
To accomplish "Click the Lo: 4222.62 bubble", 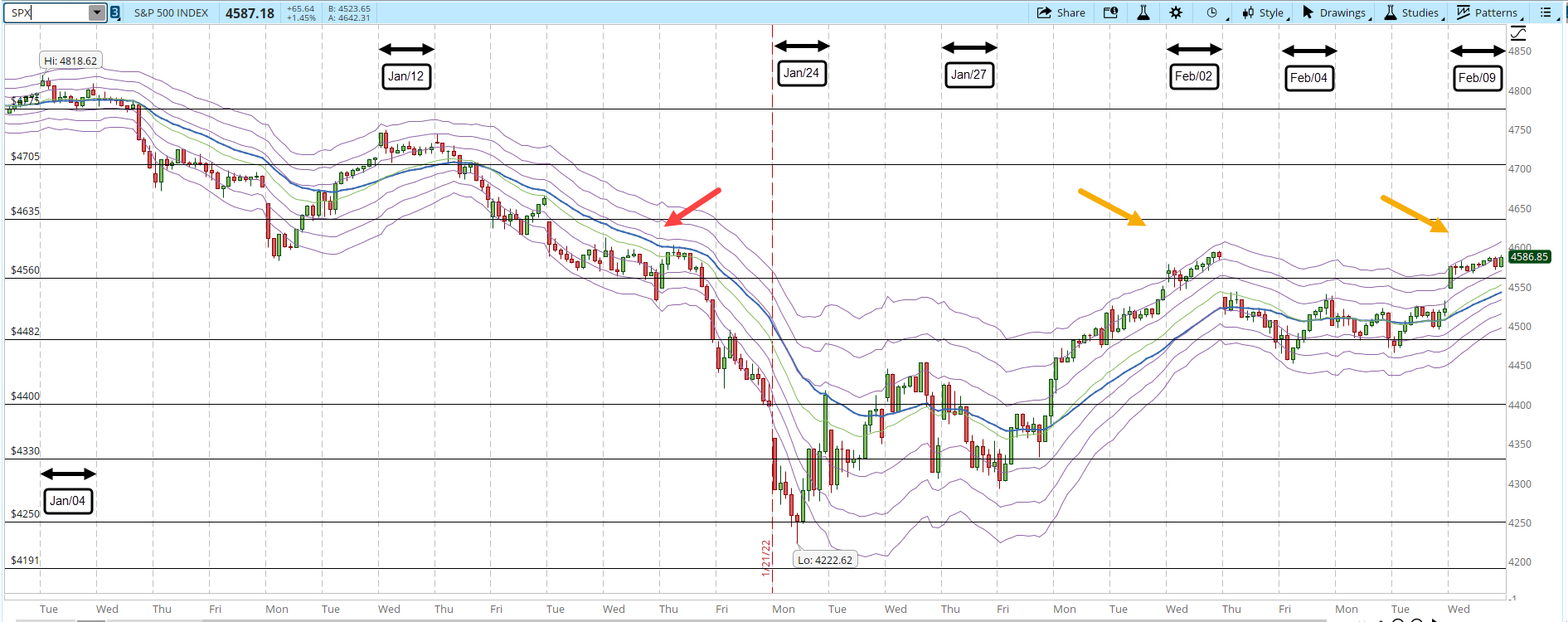I will coord(825,560).
